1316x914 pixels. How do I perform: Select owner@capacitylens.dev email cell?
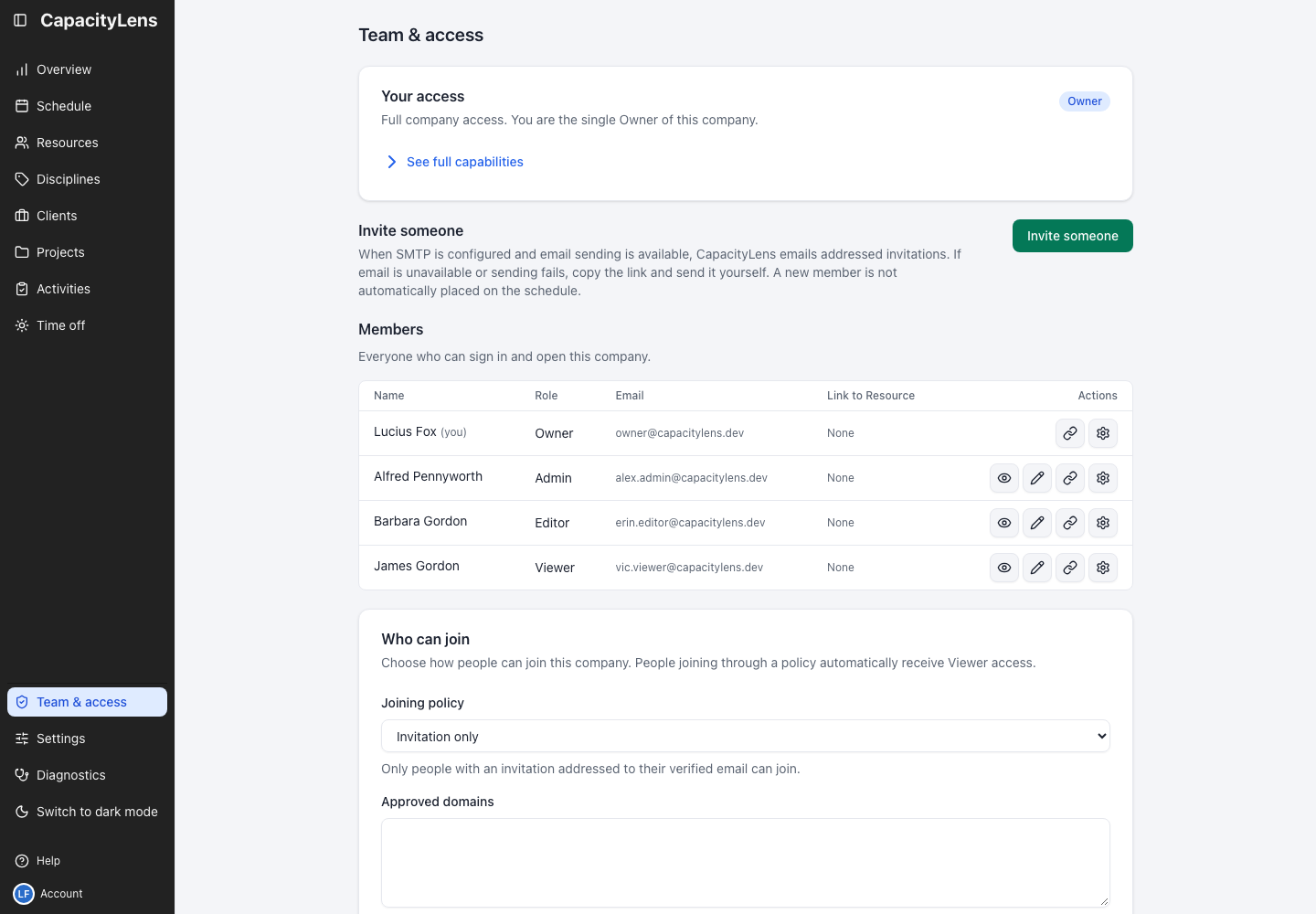click(680, 433)
